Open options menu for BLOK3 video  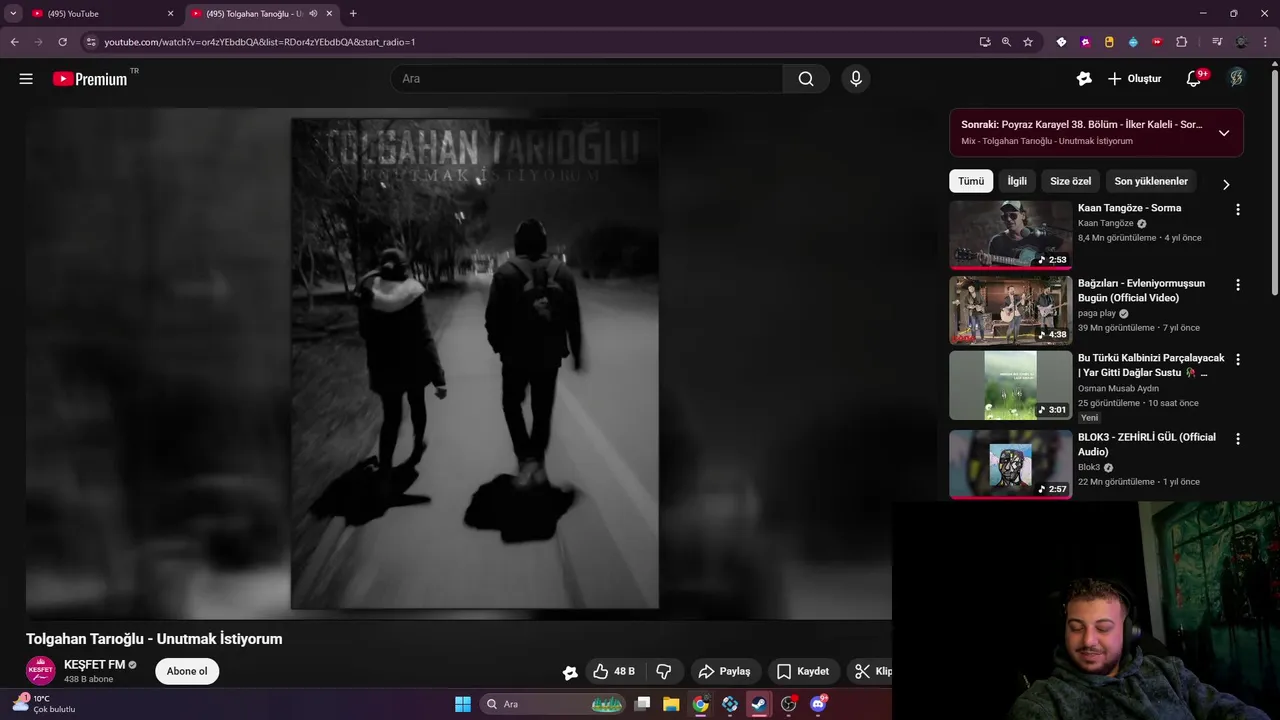coord(1238,439)
